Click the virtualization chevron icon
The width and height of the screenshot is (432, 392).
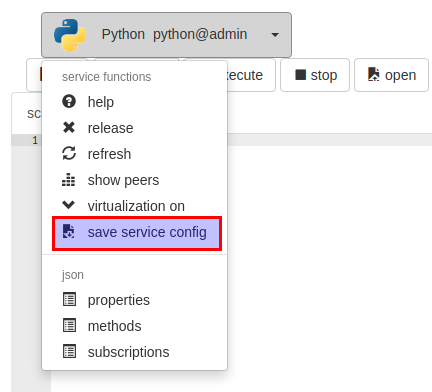pyautogui.click(x=69, y=205)
